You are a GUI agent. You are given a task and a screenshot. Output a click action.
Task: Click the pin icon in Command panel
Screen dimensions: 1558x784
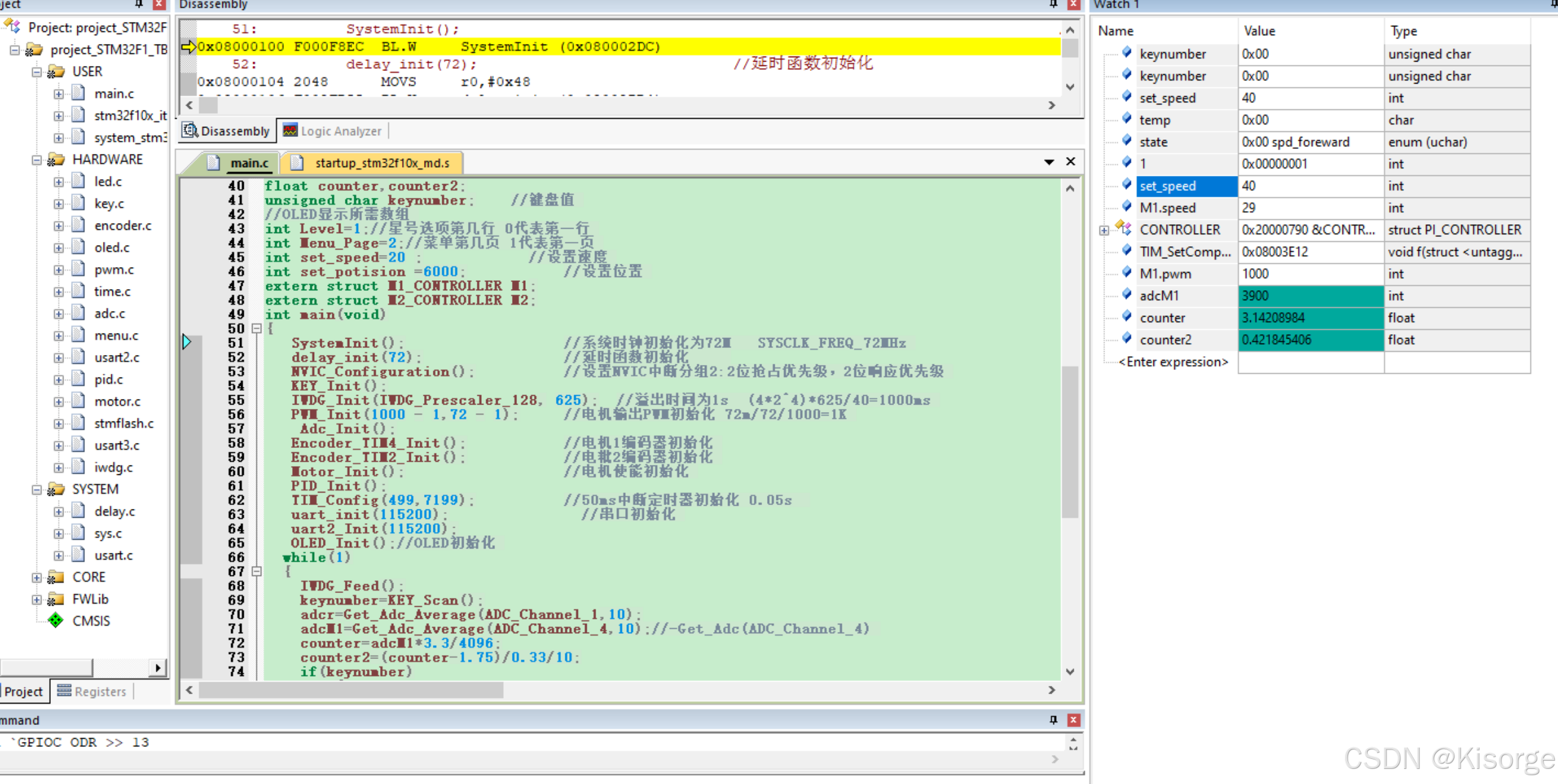pyautogui.click(x=1054, y=720)
